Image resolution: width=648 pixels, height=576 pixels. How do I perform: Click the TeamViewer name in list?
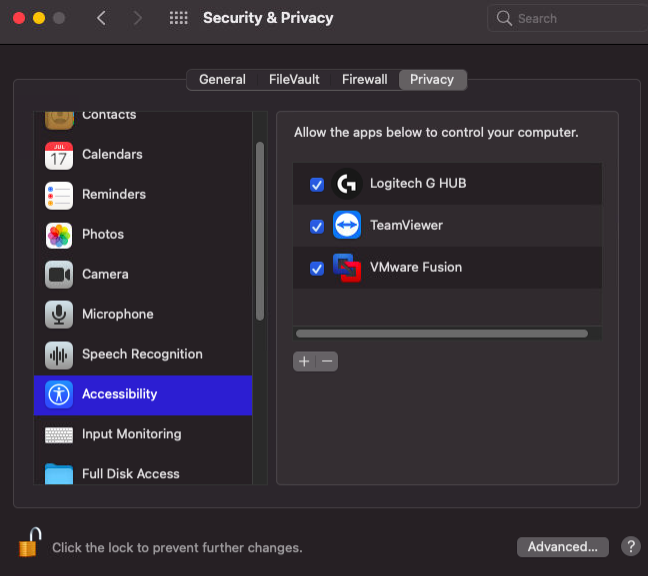(406, 225)
